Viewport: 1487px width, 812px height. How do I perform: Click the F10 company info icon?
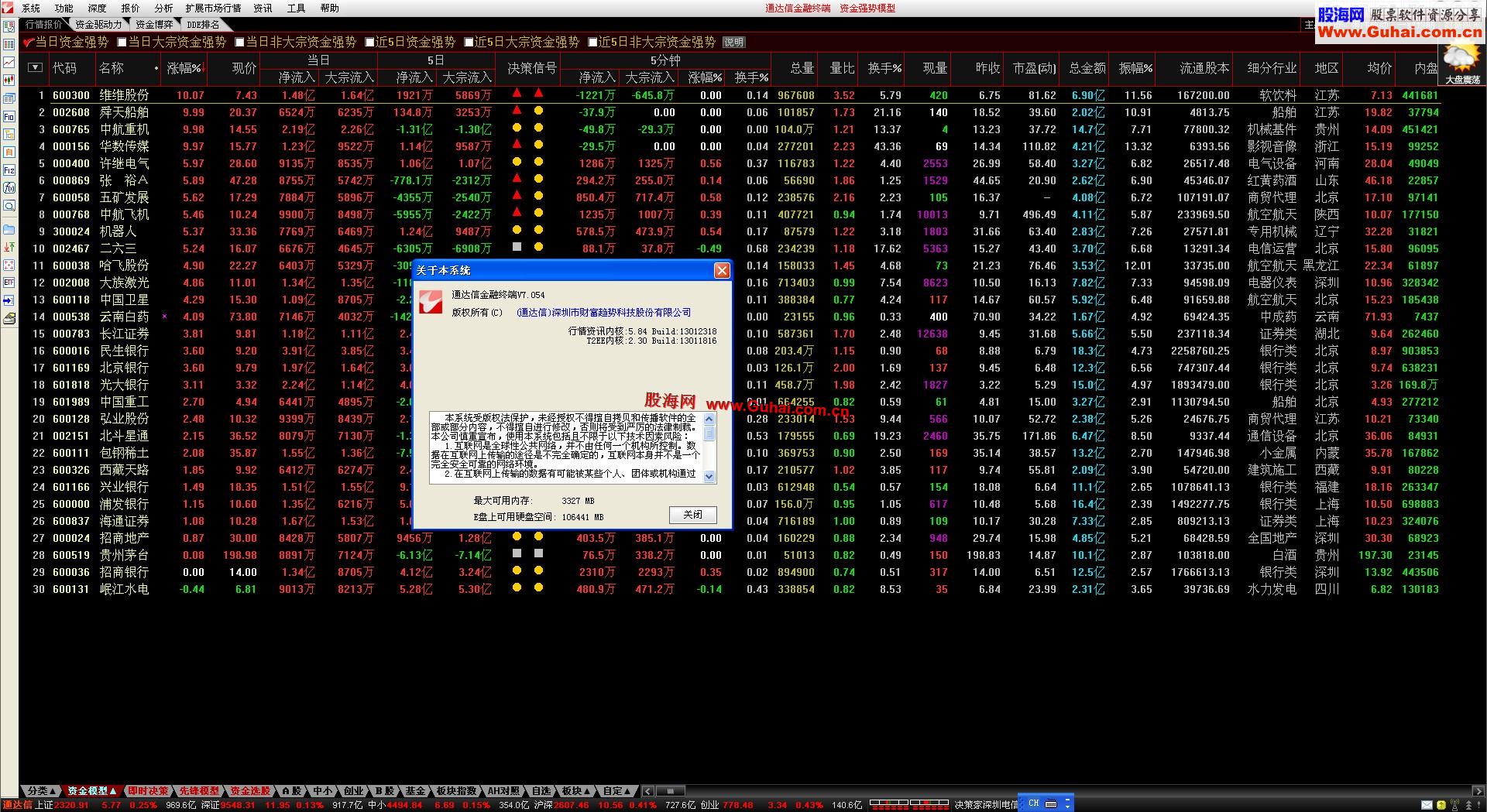[x=9, y=117]
